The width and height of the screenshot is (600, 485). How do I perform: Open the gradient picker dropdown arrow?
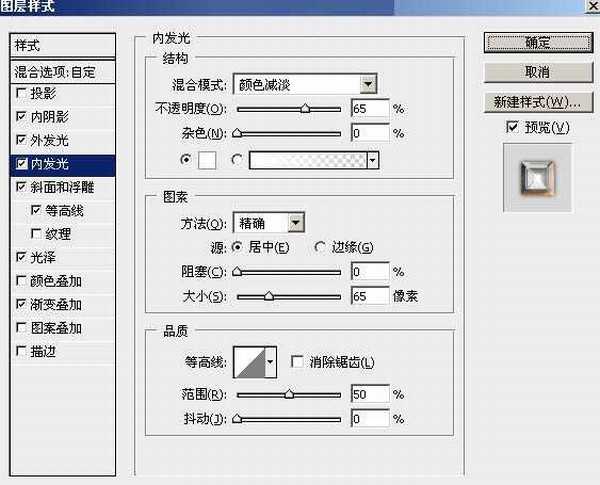372,160
